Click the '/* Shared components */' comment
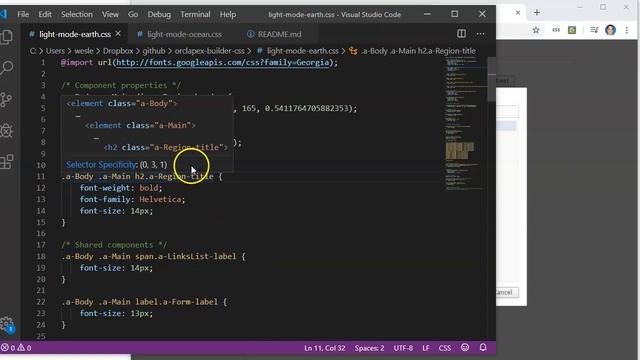The width and height of the screenshot is (640, 360). (x=114, y=245)
